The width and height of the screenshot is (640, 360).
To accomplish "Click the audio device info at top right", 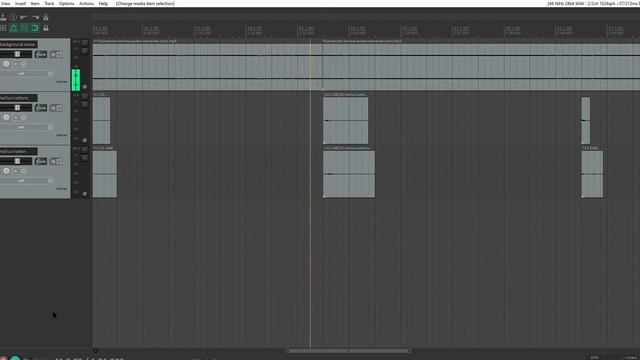I will [x=593, y=3].
